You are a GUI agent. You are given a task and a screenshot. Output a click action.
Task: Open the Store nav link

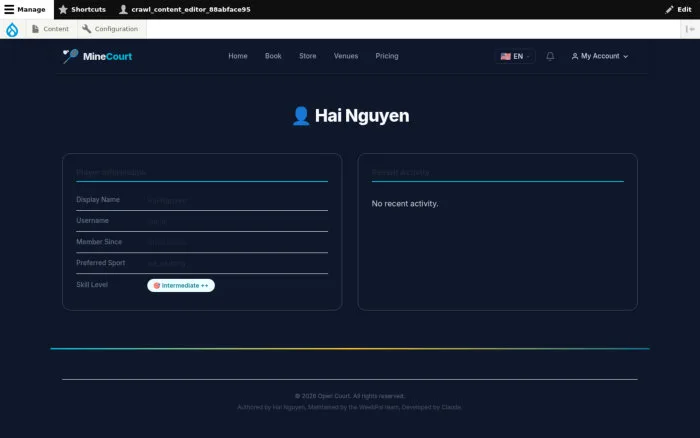click(308, 56)
